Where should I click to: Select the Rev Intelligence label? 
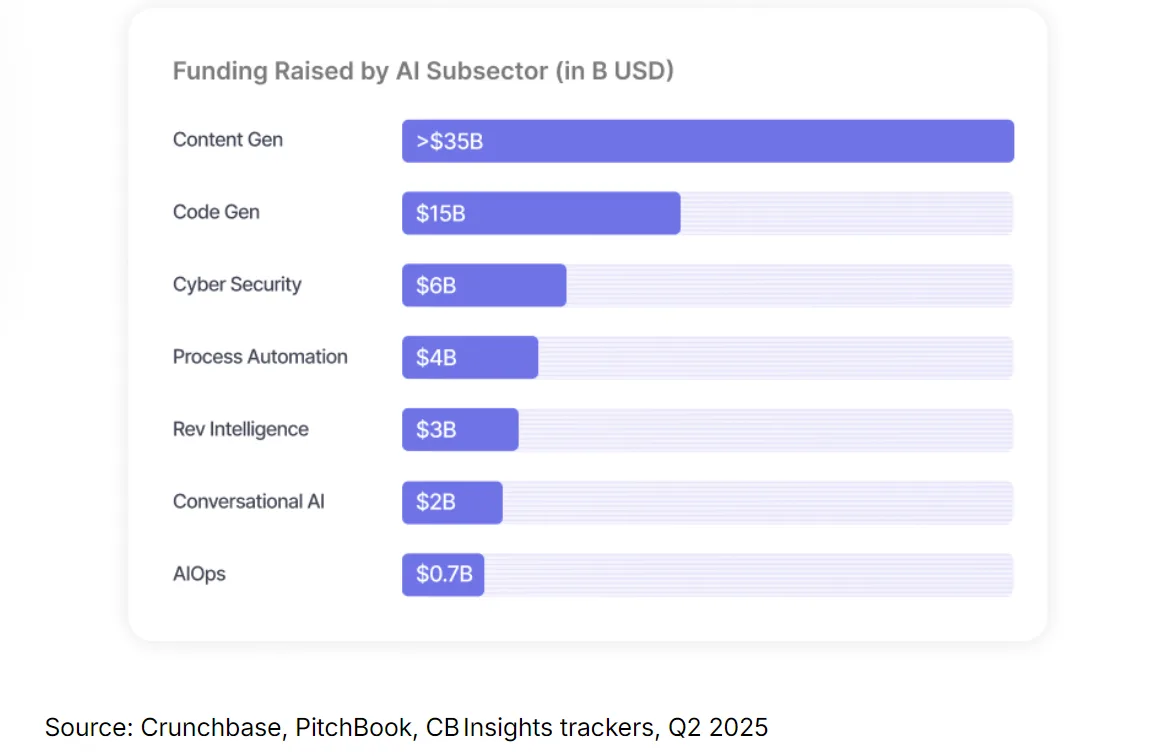[x=240, y=429]
